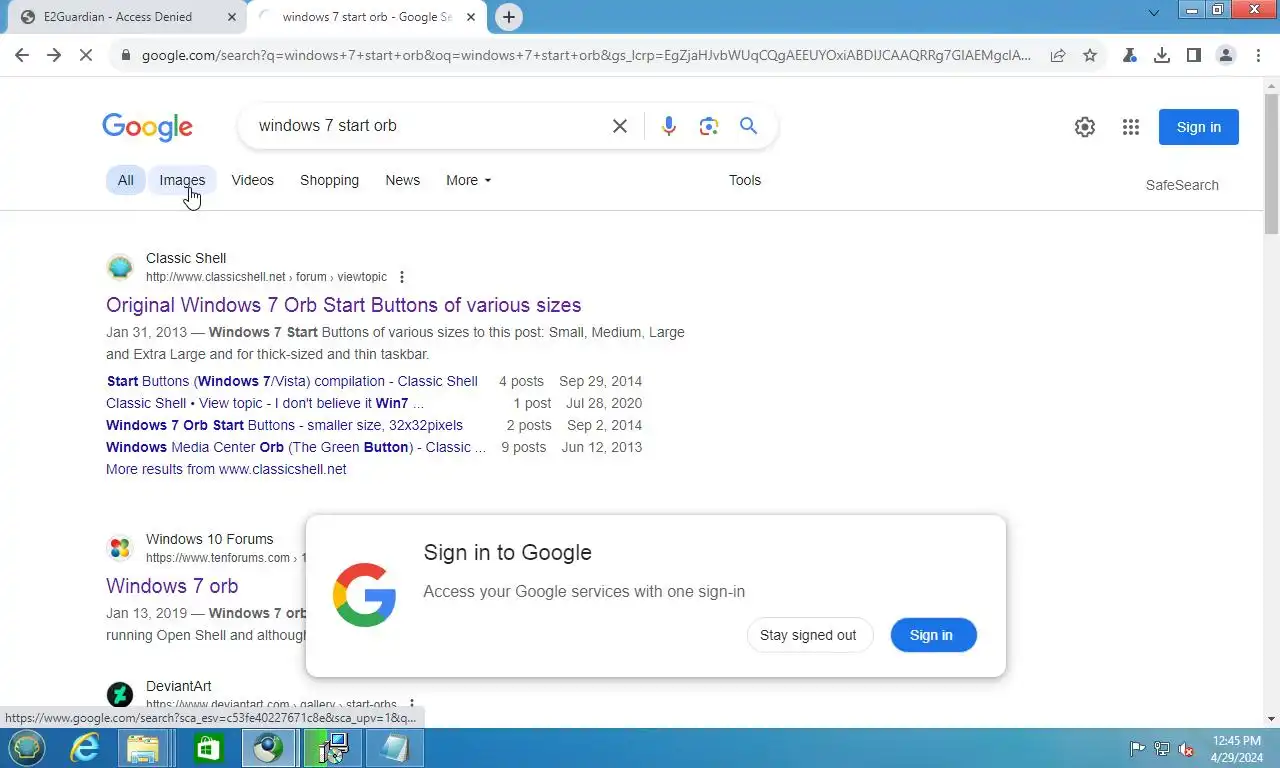This screenshot has height=768, width=1280.
Task: Switch to the Shopping tab
Action: (329, 180)
